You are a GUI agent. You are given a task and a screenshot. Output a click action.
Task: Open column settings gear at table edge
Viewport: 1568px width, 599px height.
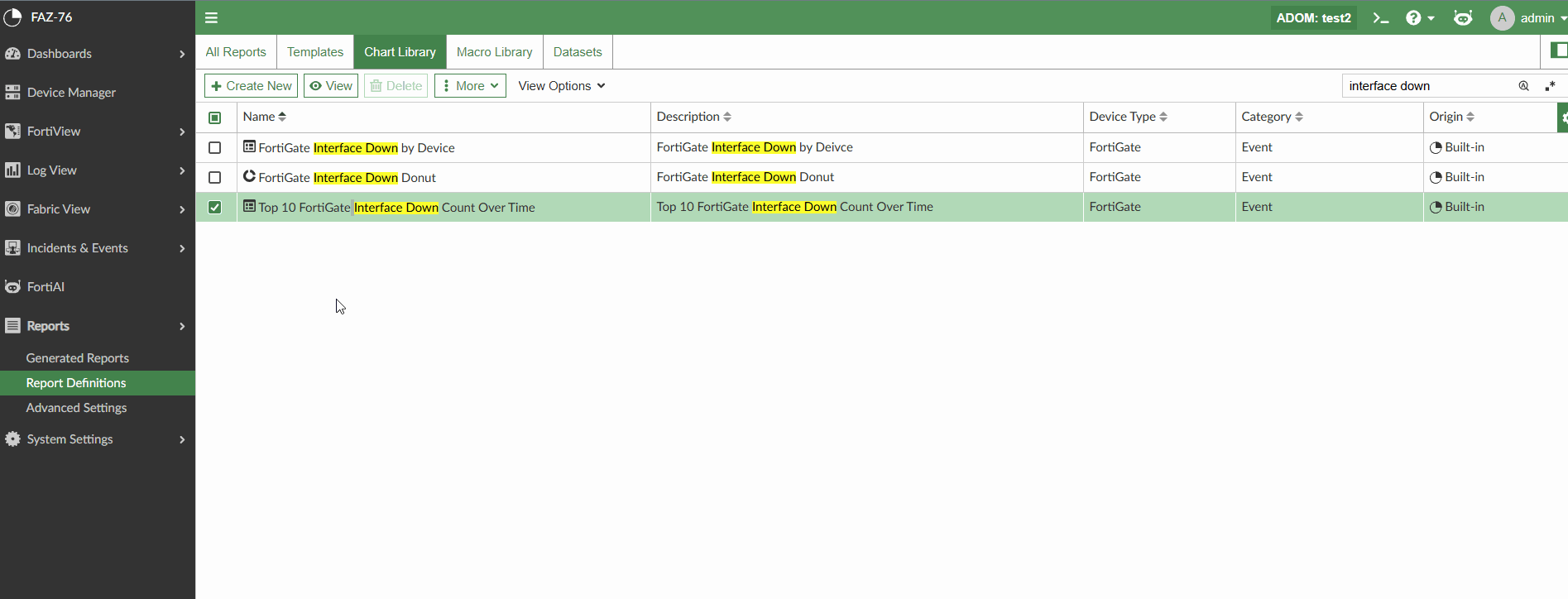(1563, 117)
